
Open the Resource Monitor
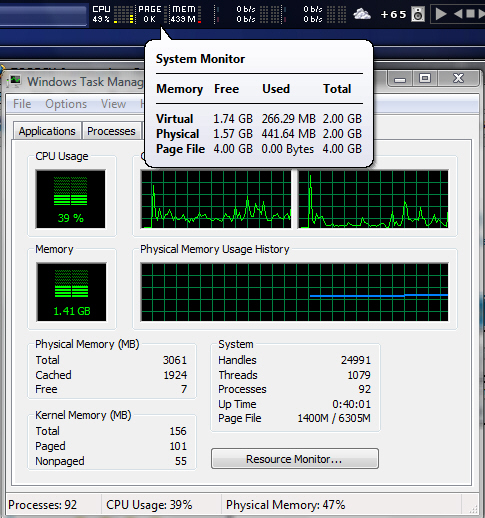pyautogui.click(x=295, y=459)
